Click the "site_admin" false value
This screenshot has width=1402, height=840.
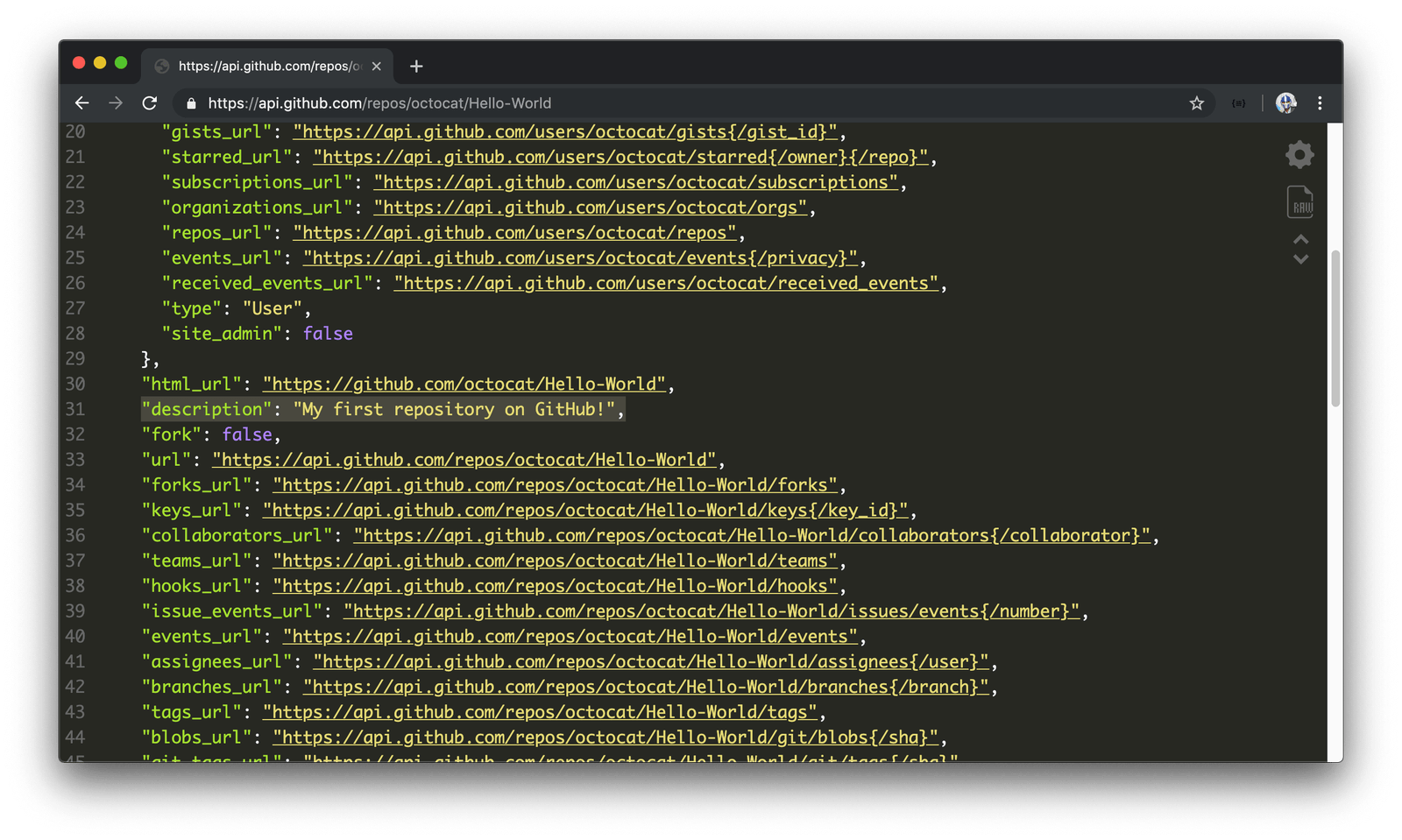pyautogui.click(x=328, y=334)
